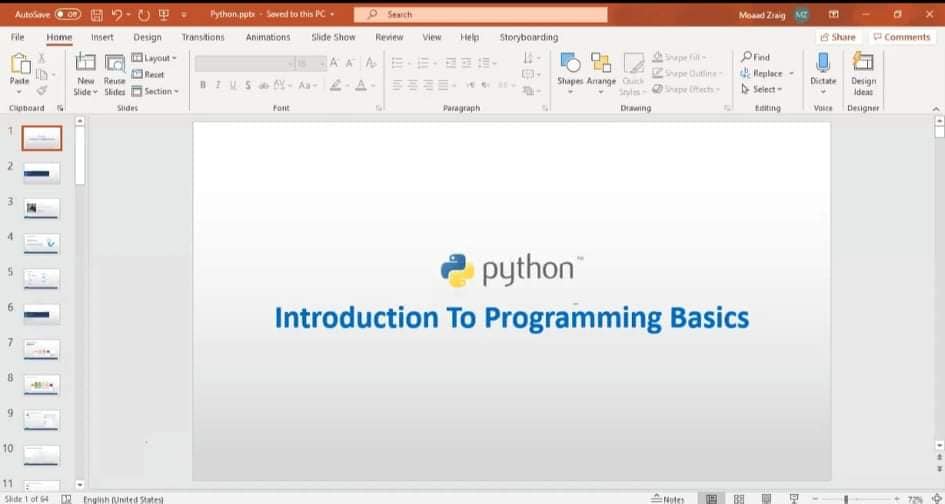
Task: Click the Reset button
Action: tap(148, 74)
